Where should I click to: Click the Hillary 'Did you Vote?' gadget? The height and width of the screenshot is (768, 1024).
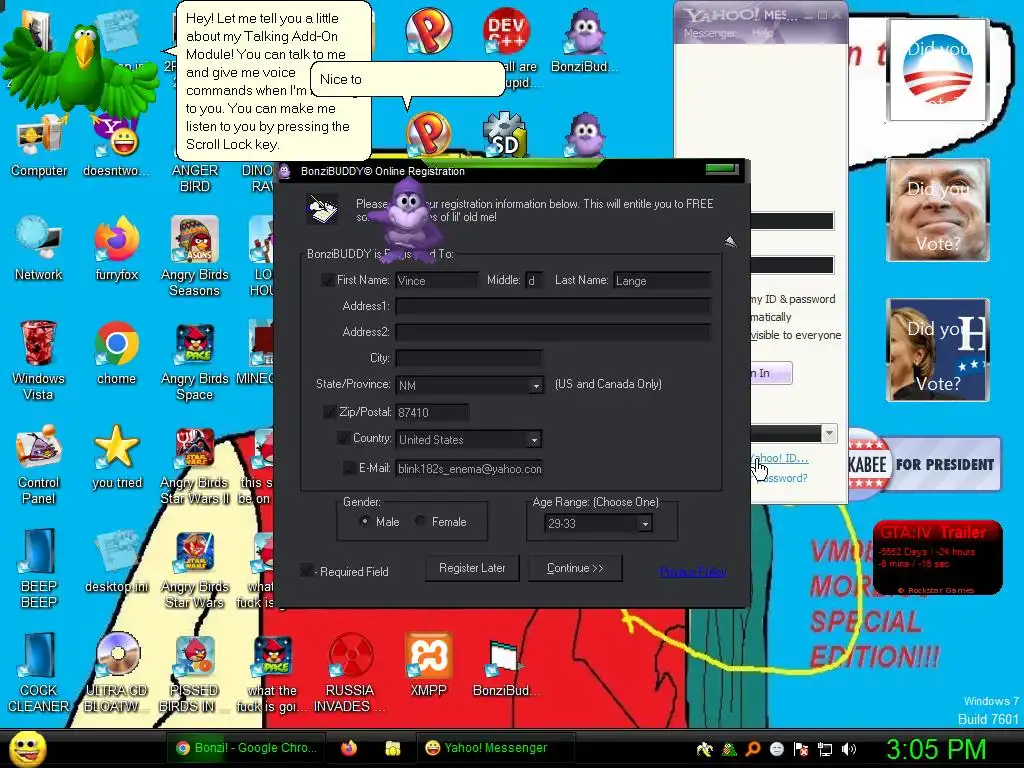pyautogui.click(x=938, y=350)
